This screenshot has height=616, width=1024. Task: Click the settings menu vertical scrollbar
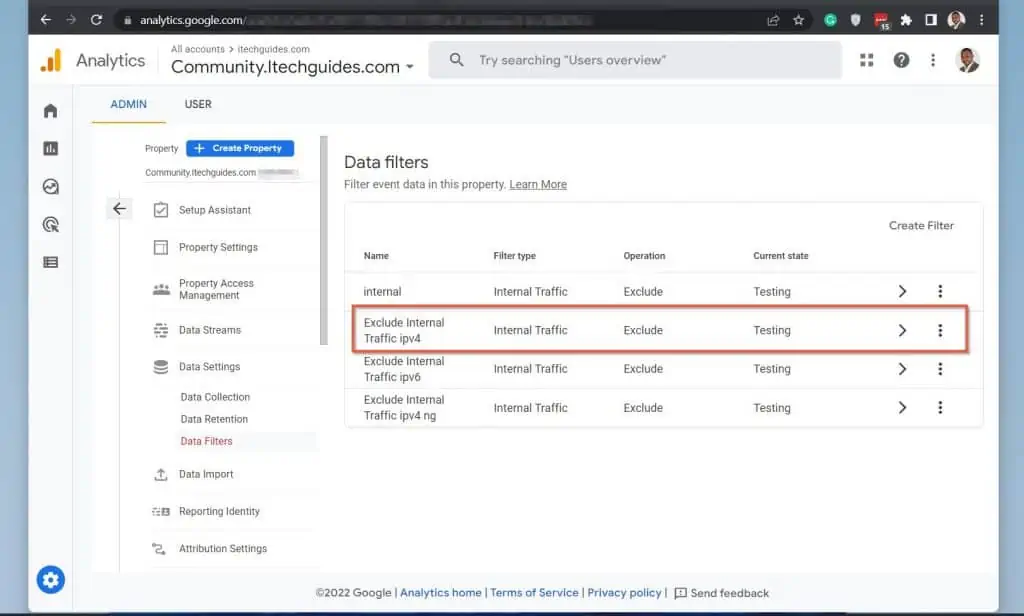[323, 240]
